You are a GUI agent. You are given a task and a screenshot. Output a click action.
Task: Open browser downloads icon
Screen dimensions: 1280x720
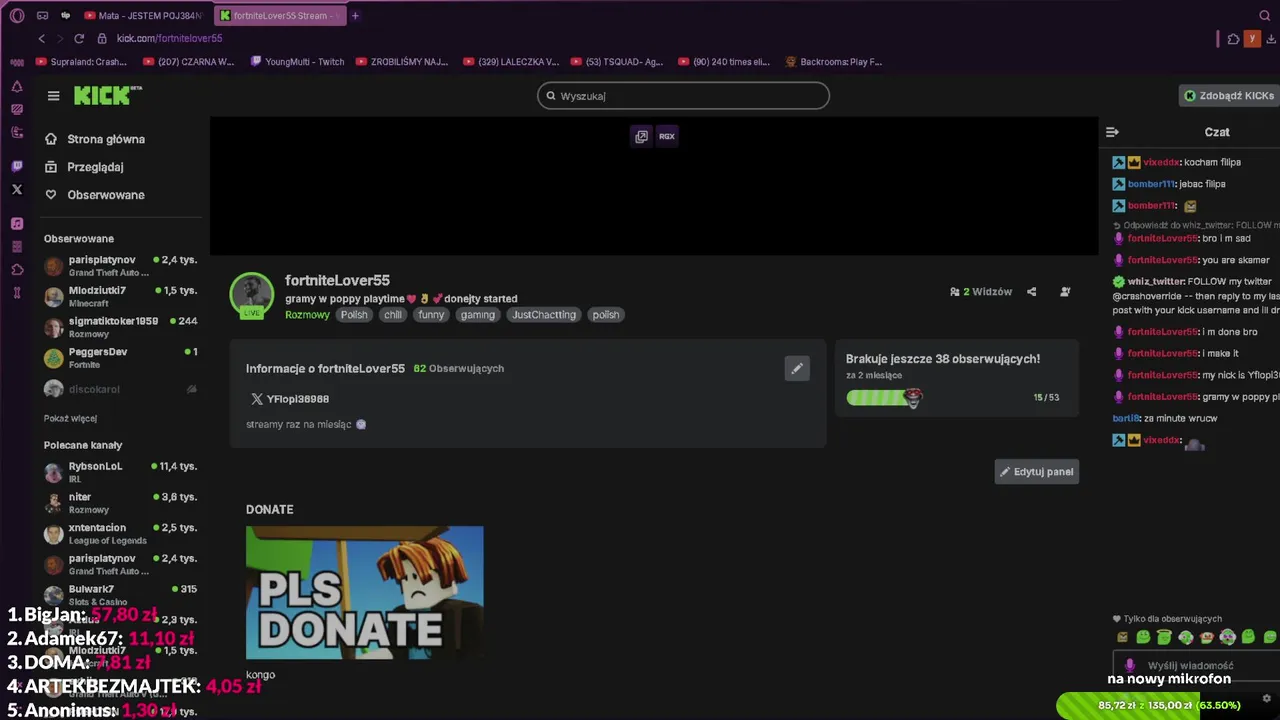pyautogui.click(x=1269, y=38)
